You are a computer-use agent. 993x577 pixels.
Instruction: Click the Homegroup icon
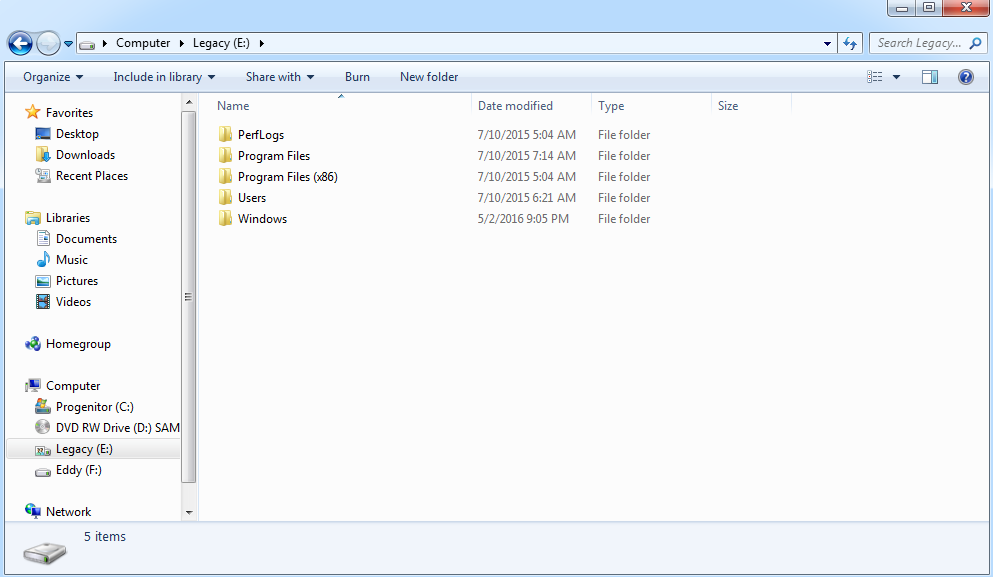pos(33,344)
